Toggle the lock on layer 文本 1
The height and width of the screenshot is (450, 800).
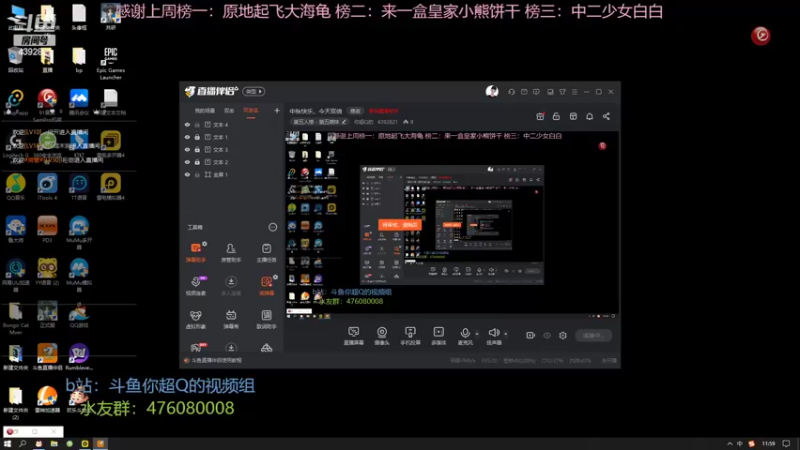click(197, 137)
